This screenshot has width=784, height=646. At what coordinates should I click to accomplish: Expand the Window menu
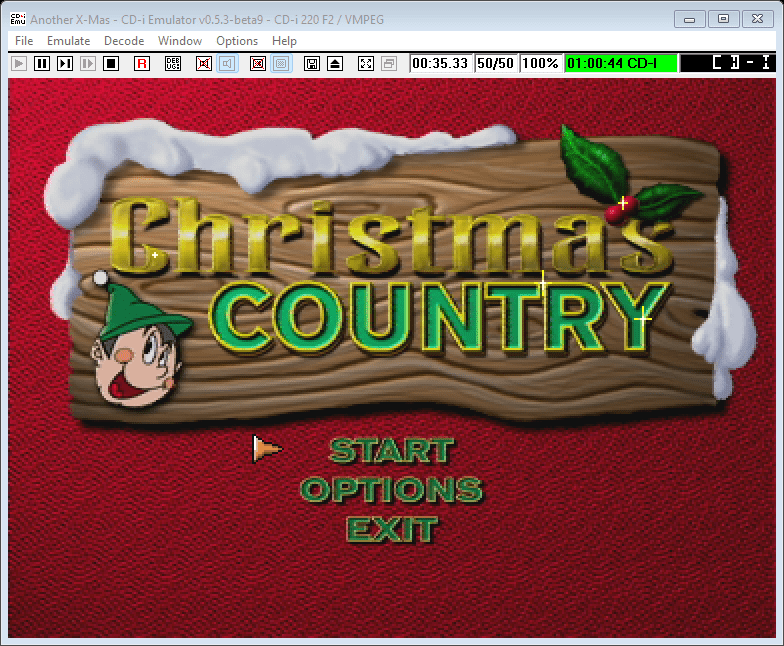(x=180, y=41)
